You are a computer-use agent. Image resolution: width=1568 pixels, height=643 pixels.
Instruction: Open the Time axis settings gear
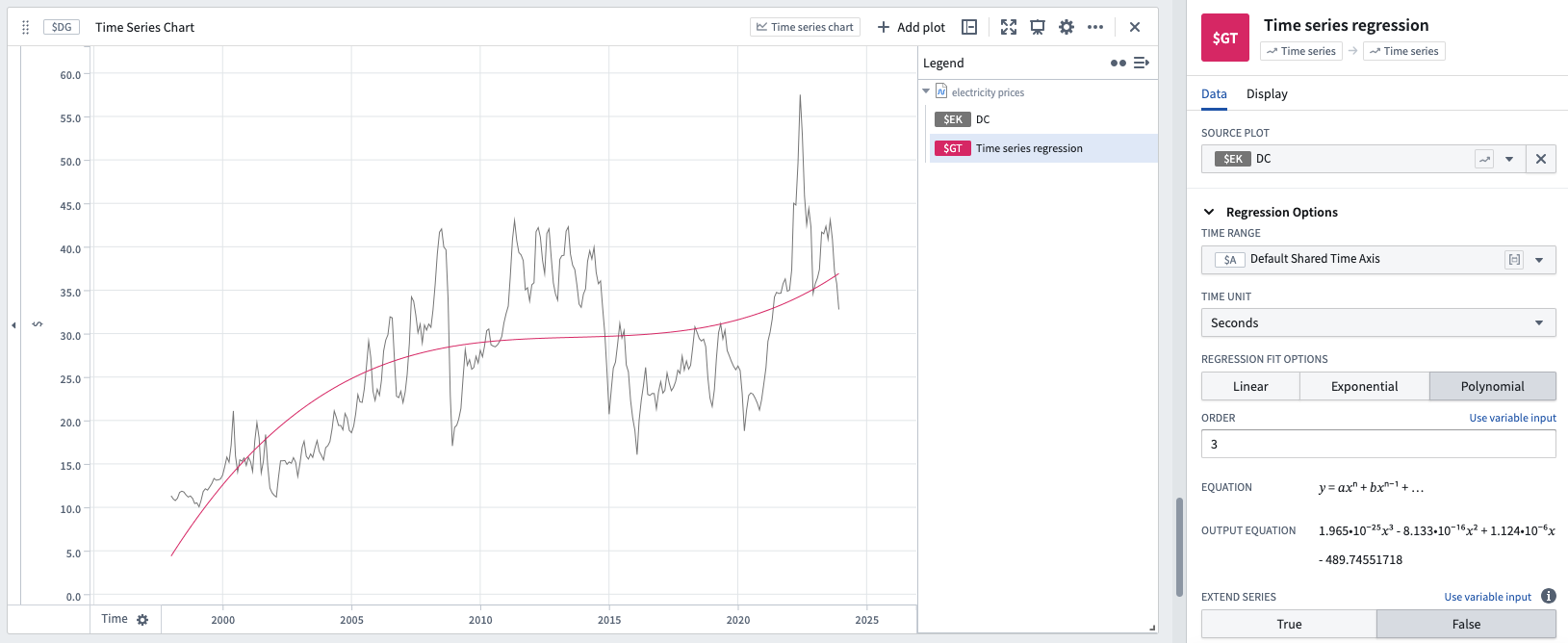pyautogui.click(x=142, y=620)
